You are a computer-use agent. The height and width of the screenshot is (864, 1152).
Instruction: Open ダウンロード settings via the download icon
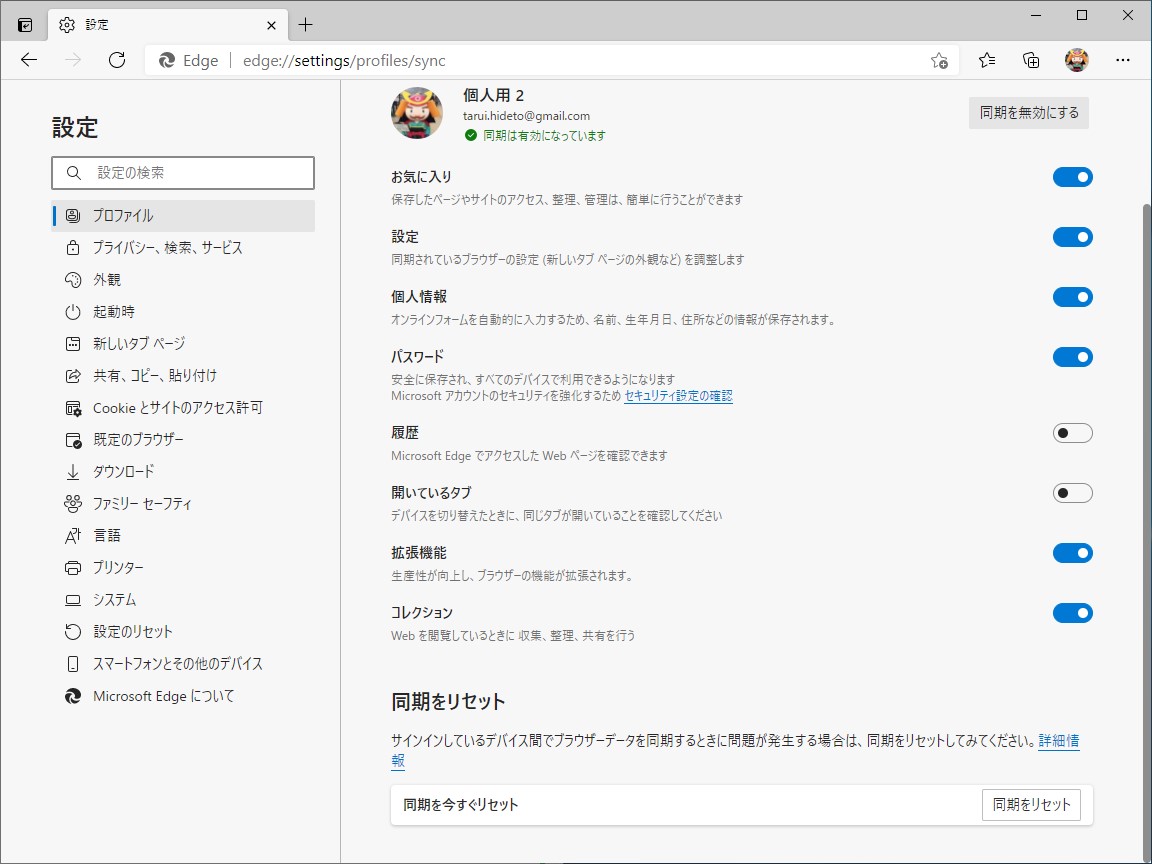(71, 471)
